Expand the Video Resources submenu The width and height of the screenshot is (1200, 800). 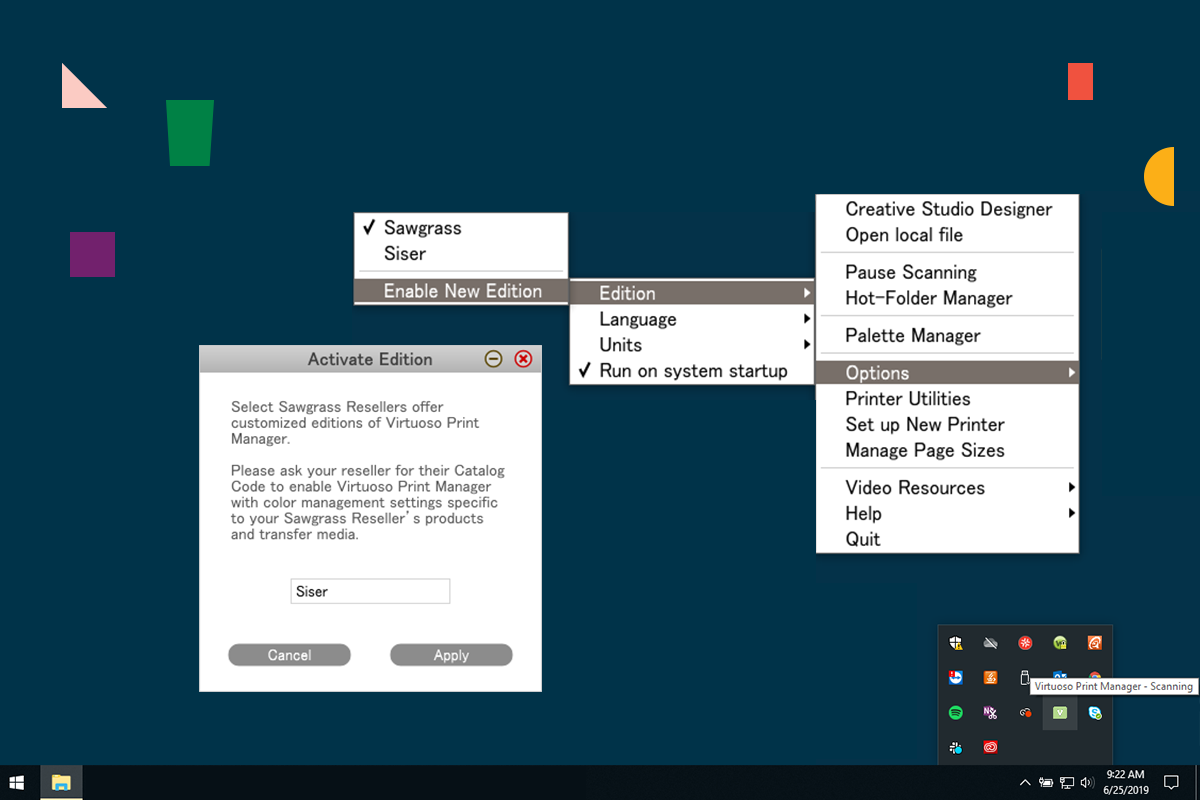click(947, 488)
